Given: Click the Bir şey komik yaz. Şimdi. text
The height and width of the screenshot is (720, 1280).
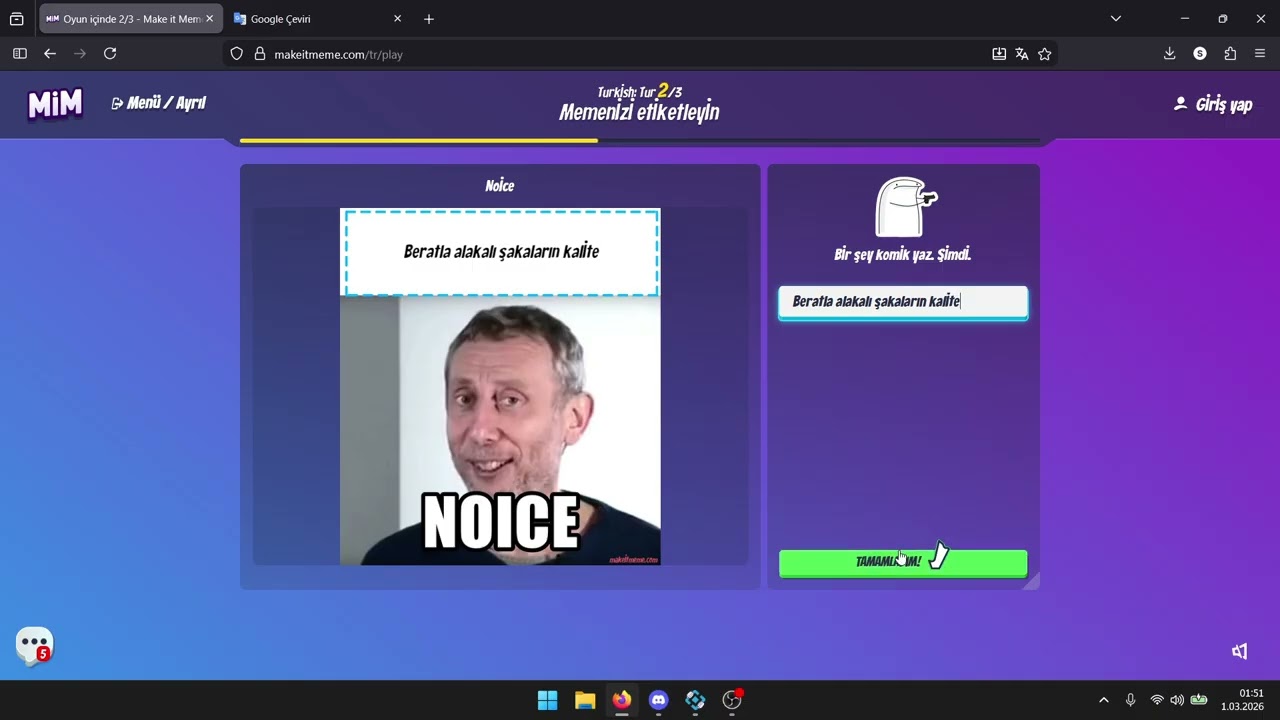Looking at the screenshot, I should click(903, 255).
